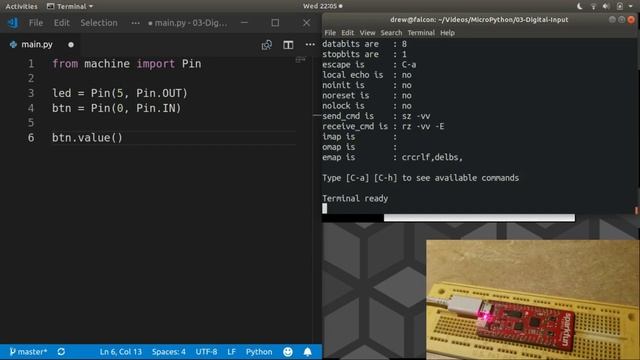Click line 6 btn.value() code
This screenshot has width=640, height=360.
(87, 138)
